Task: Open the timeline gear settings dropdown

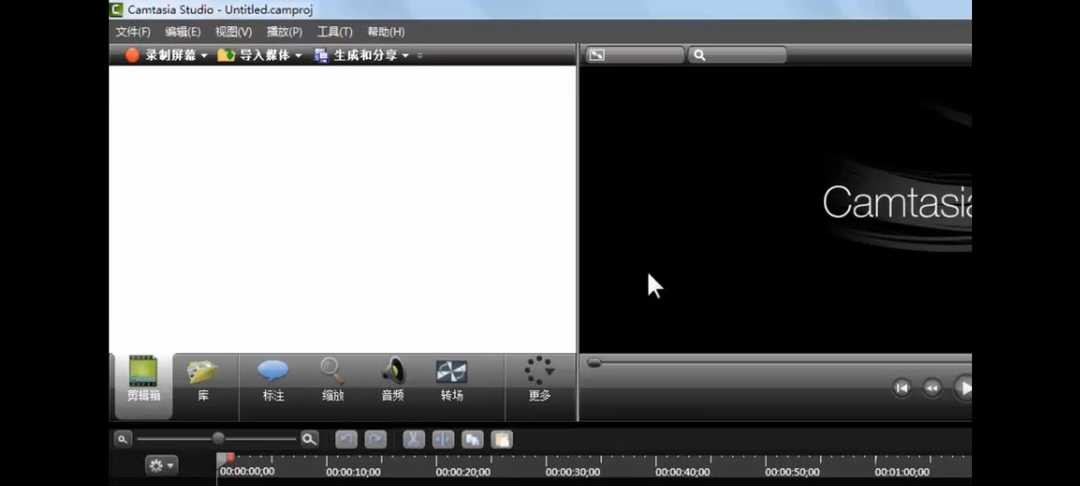Action: tap(161, 465)
